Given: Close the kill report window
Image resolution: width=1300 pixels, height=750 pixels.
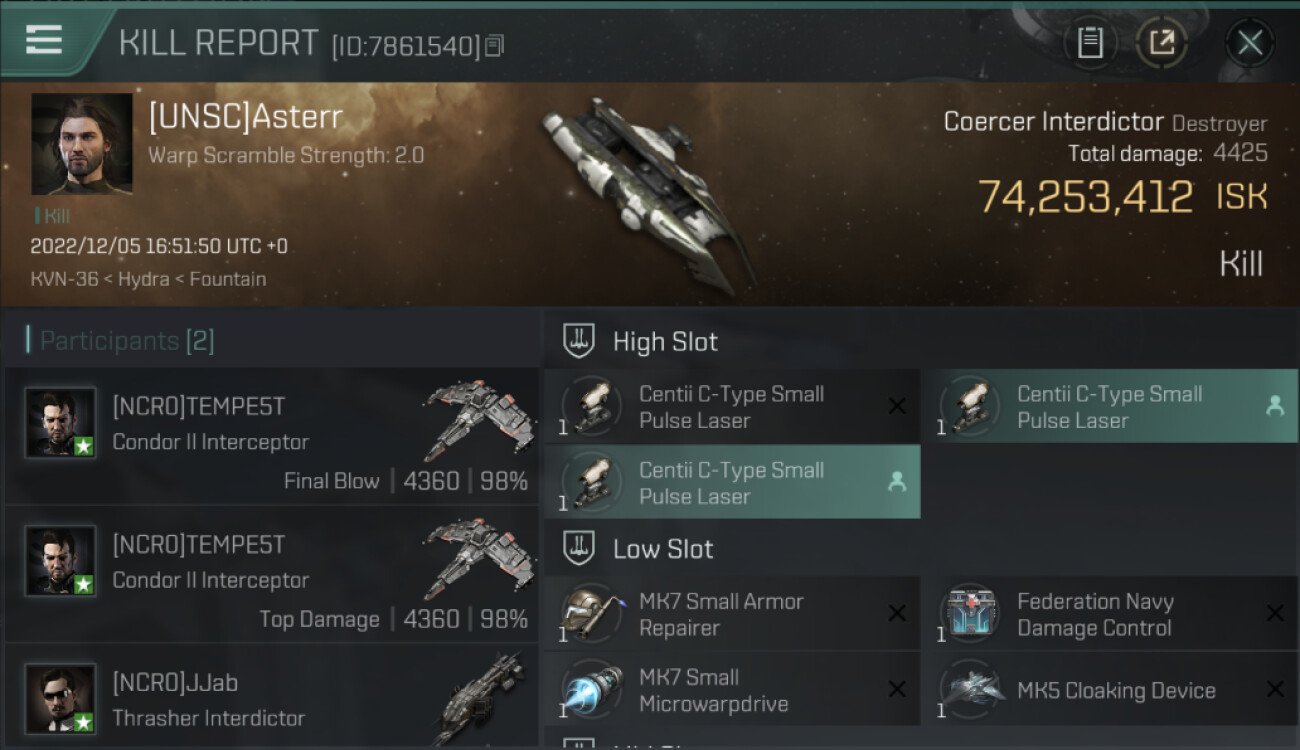Looking at the screenshot, I should tap(1249, 42).
